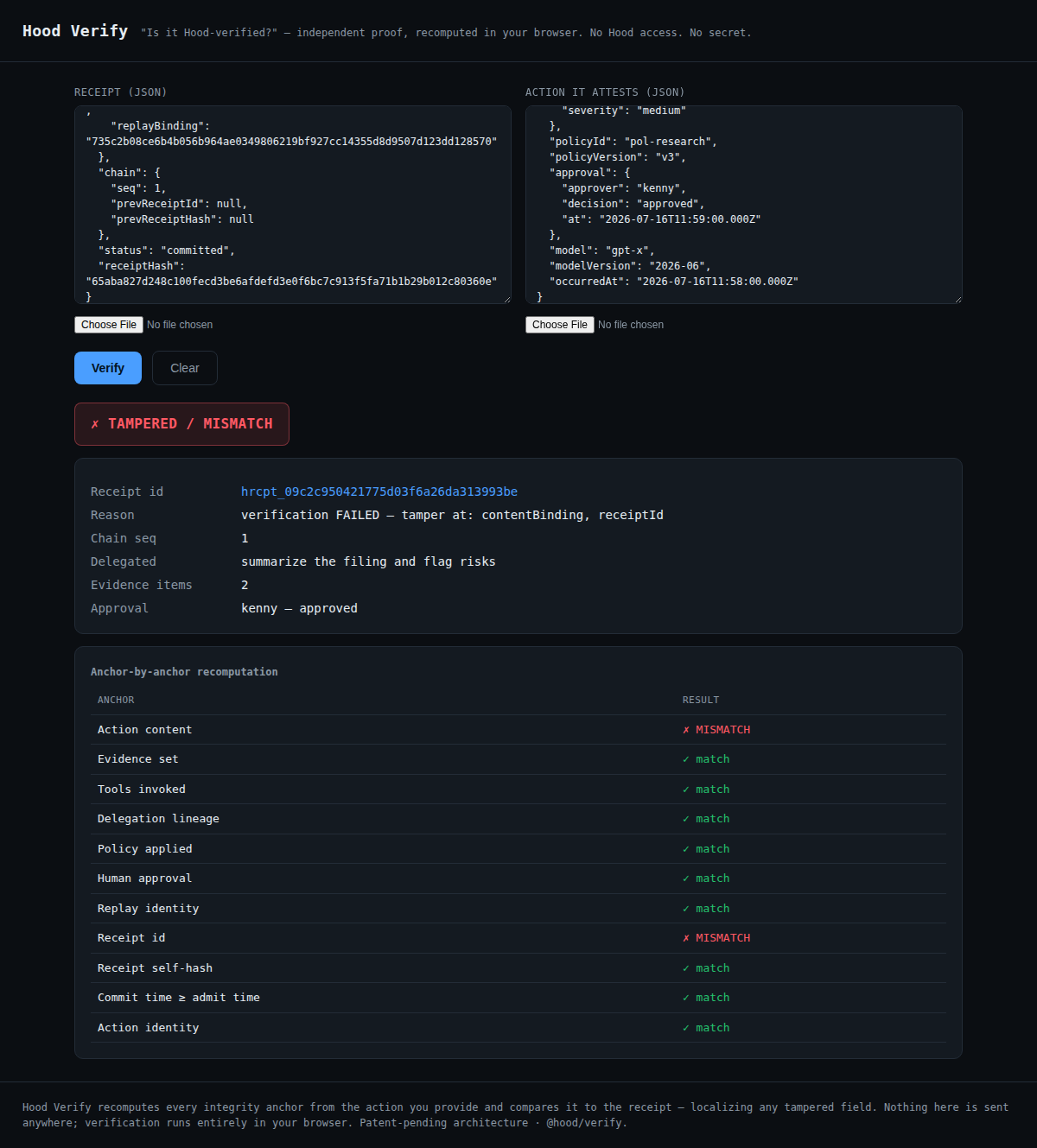Click MISMATCH result for Action content

click(716, 730)
